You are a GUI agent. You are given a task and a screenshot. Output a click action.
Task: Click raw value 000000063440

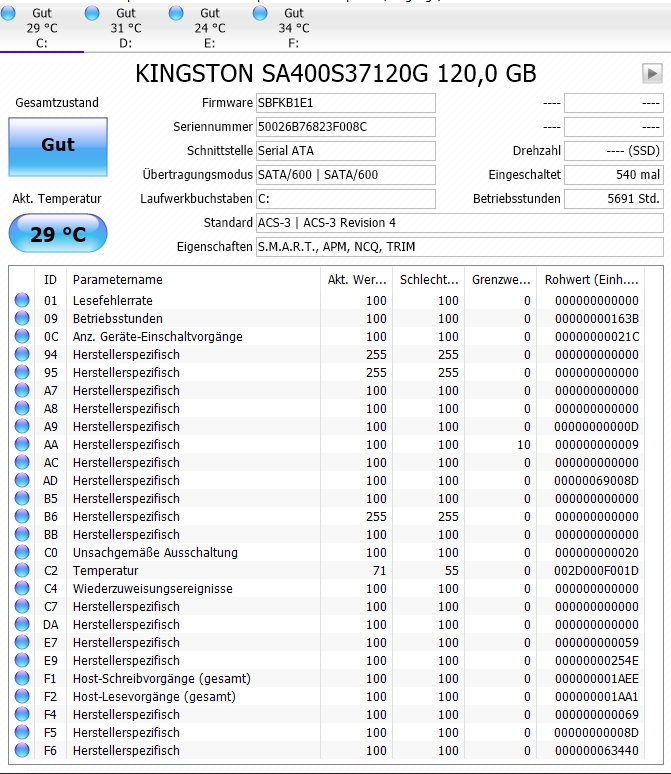[x=596, y=751]
